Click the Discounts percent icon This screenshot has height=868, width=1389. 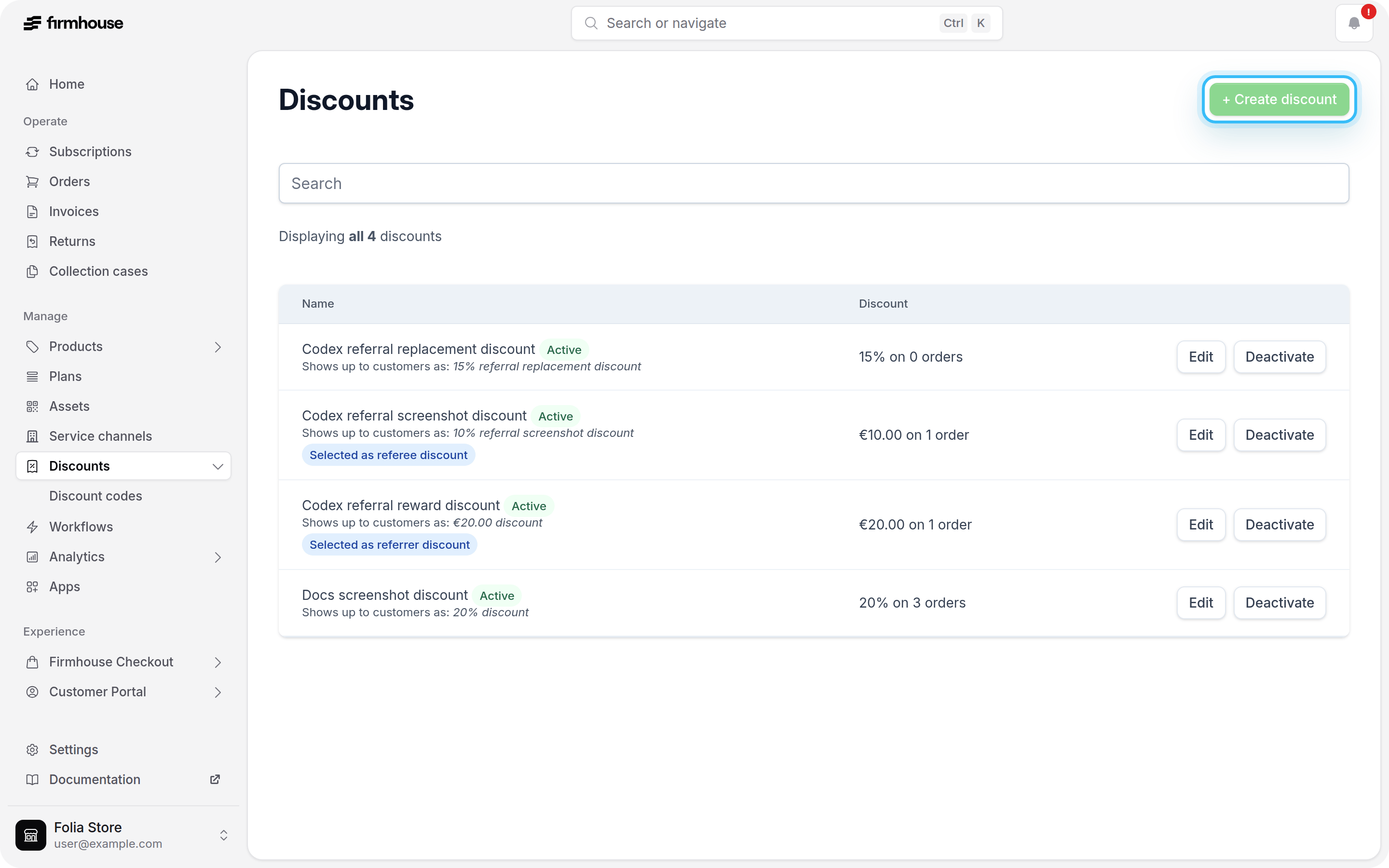(x=33, y=466)
